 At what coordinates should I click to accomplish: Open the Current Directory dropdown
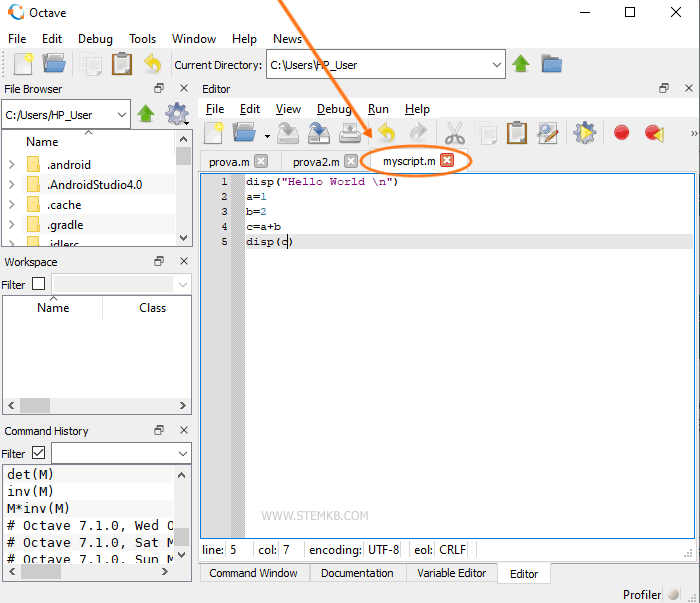coord(497,65)
